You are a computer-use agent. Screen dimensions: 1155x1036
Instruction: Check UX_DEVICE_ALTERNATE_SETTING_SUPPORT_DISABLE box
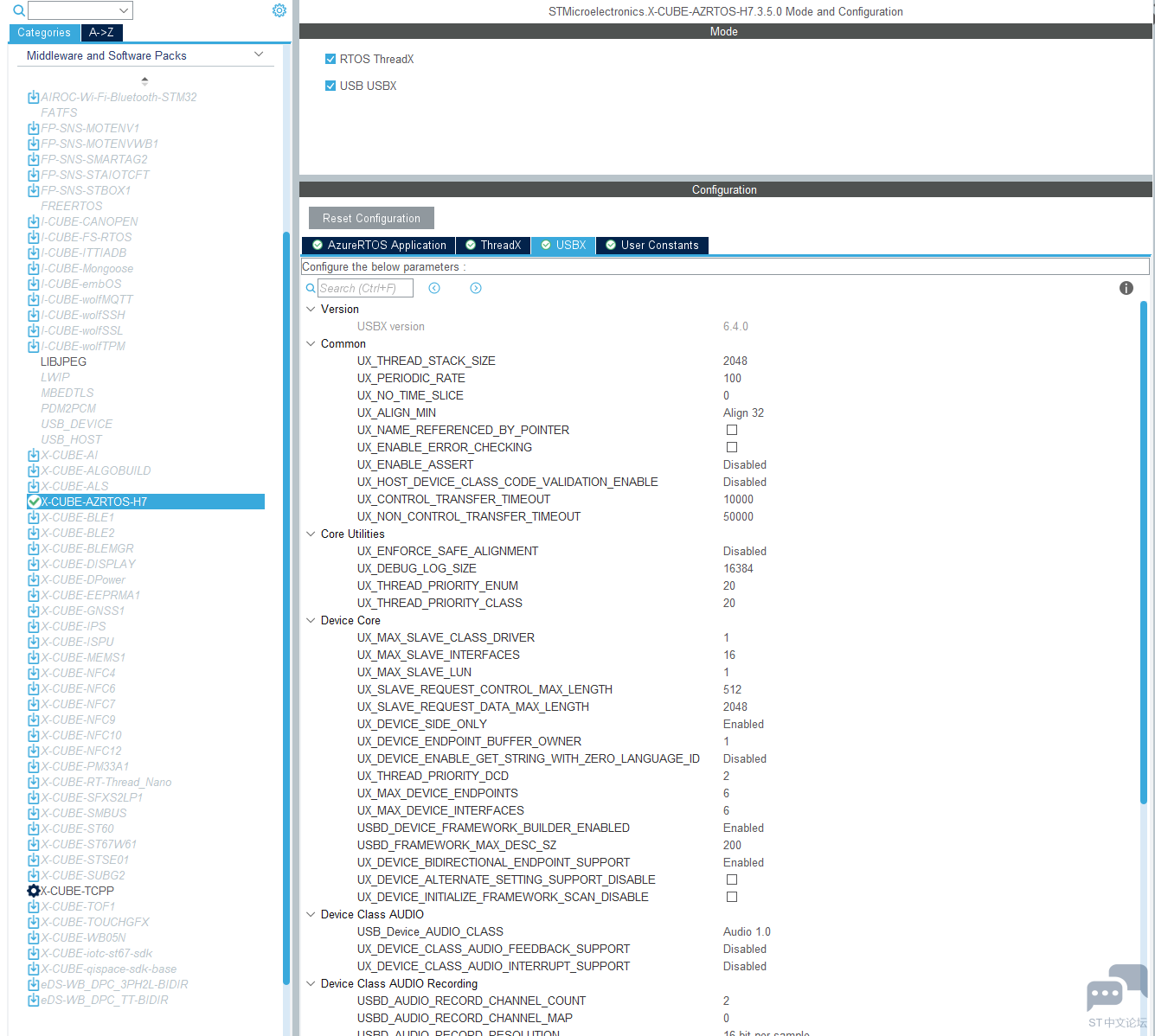pyautogui.click(x=732, y=879)
